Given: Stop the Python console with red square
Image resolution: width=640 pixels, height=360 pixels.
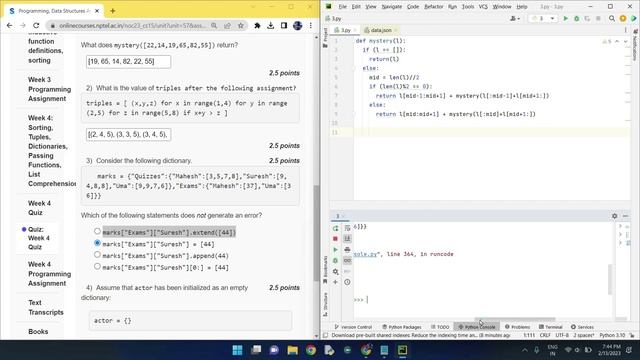Looking at the screenshot, I should click(336, 239).
